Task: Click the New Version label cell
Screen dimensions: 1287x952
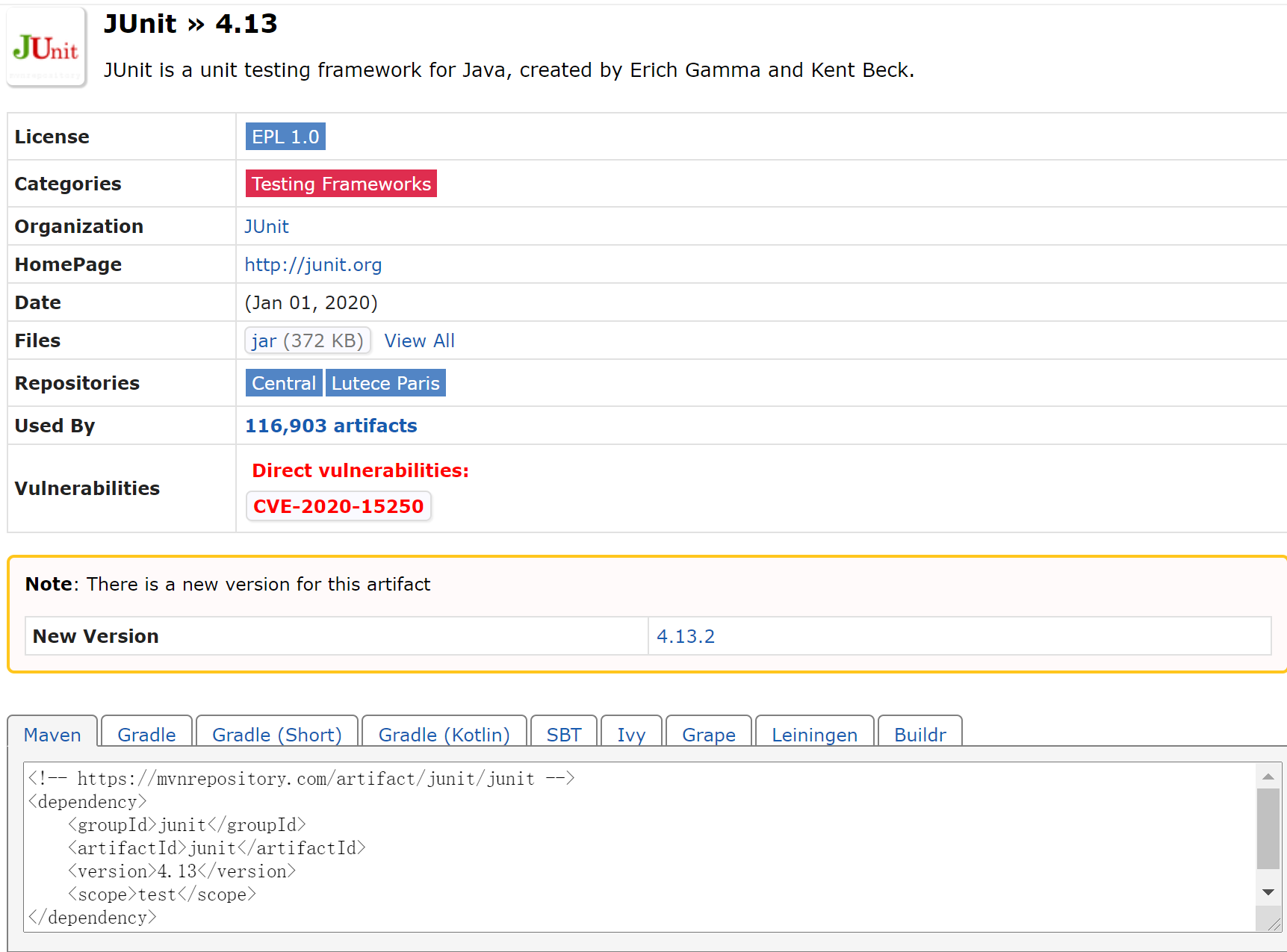Action: pyautogui.click(x=337, y=636)
